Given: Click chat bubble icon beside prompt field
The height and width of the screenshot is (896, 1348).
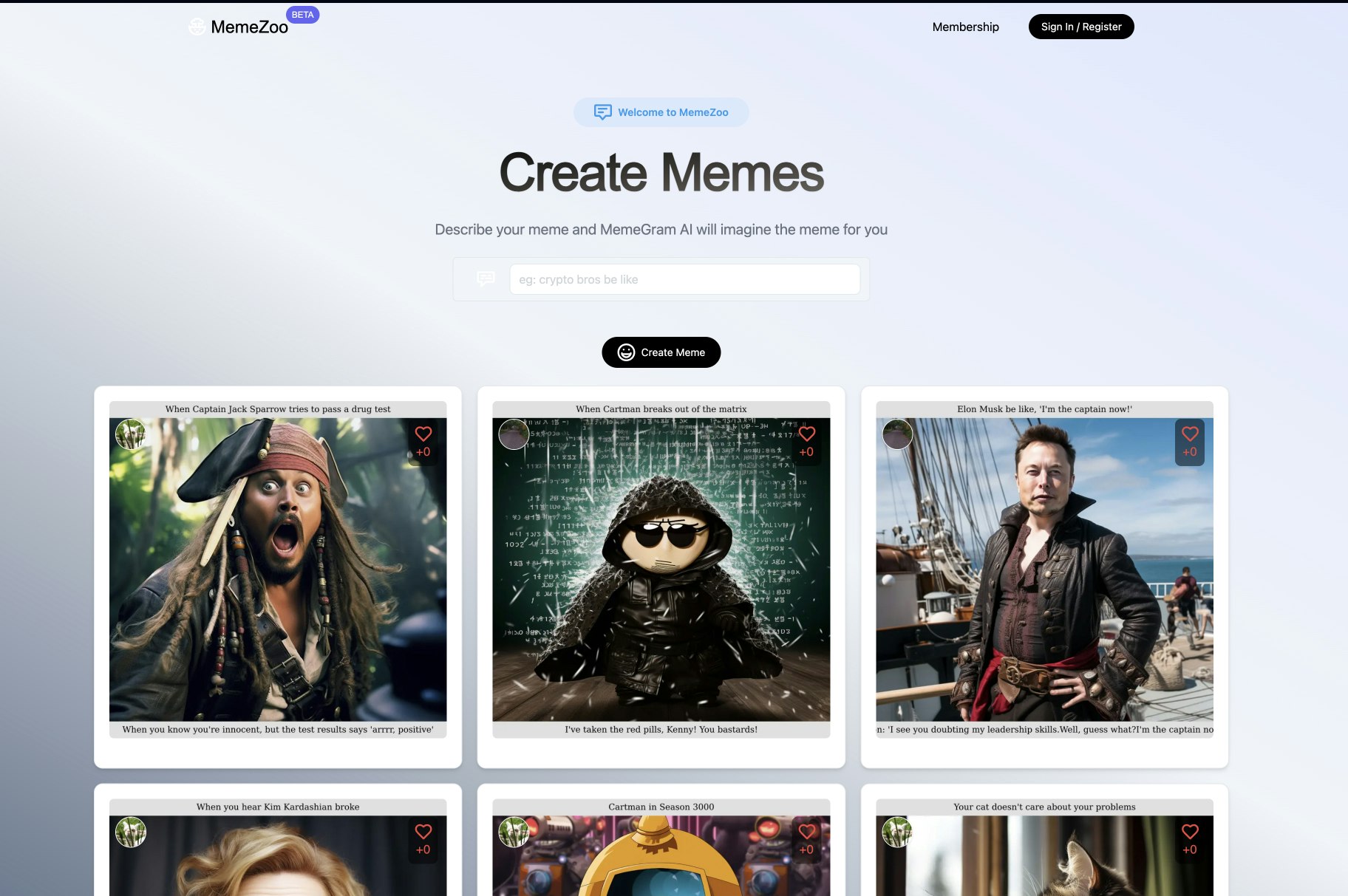Looking at the screenshot, I should click(486, 278).
